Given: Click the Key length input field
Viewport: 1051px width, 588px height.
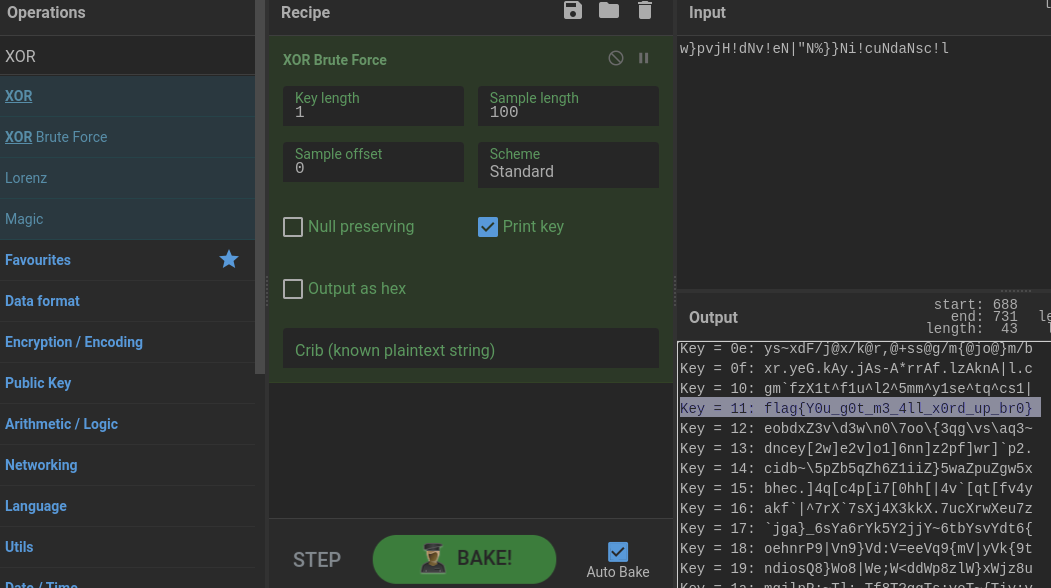Looking at the screenshot, I should [373, 106].
